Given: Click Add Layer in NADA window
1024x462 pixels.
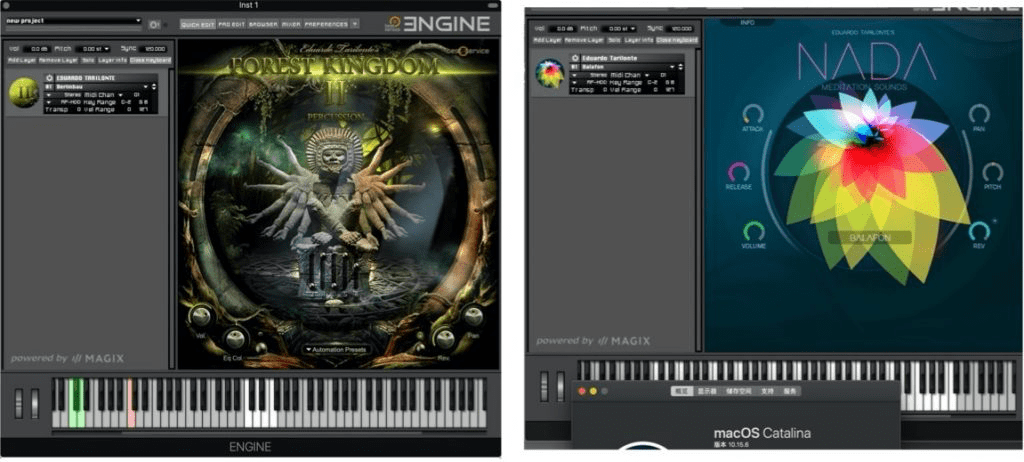Looking at the screenshot, I should [548, 40].
